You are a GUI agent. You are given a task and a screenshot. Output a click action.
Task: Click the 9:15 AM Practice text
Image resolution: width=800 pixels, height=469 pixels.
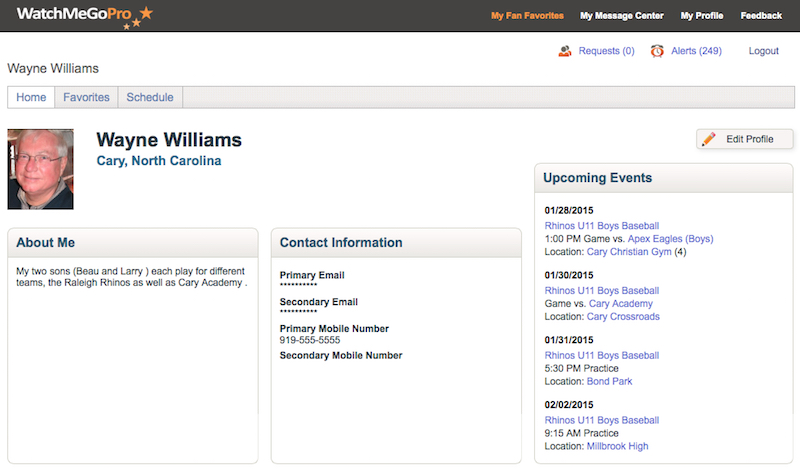pyautogui.click(x=581, y=433)
